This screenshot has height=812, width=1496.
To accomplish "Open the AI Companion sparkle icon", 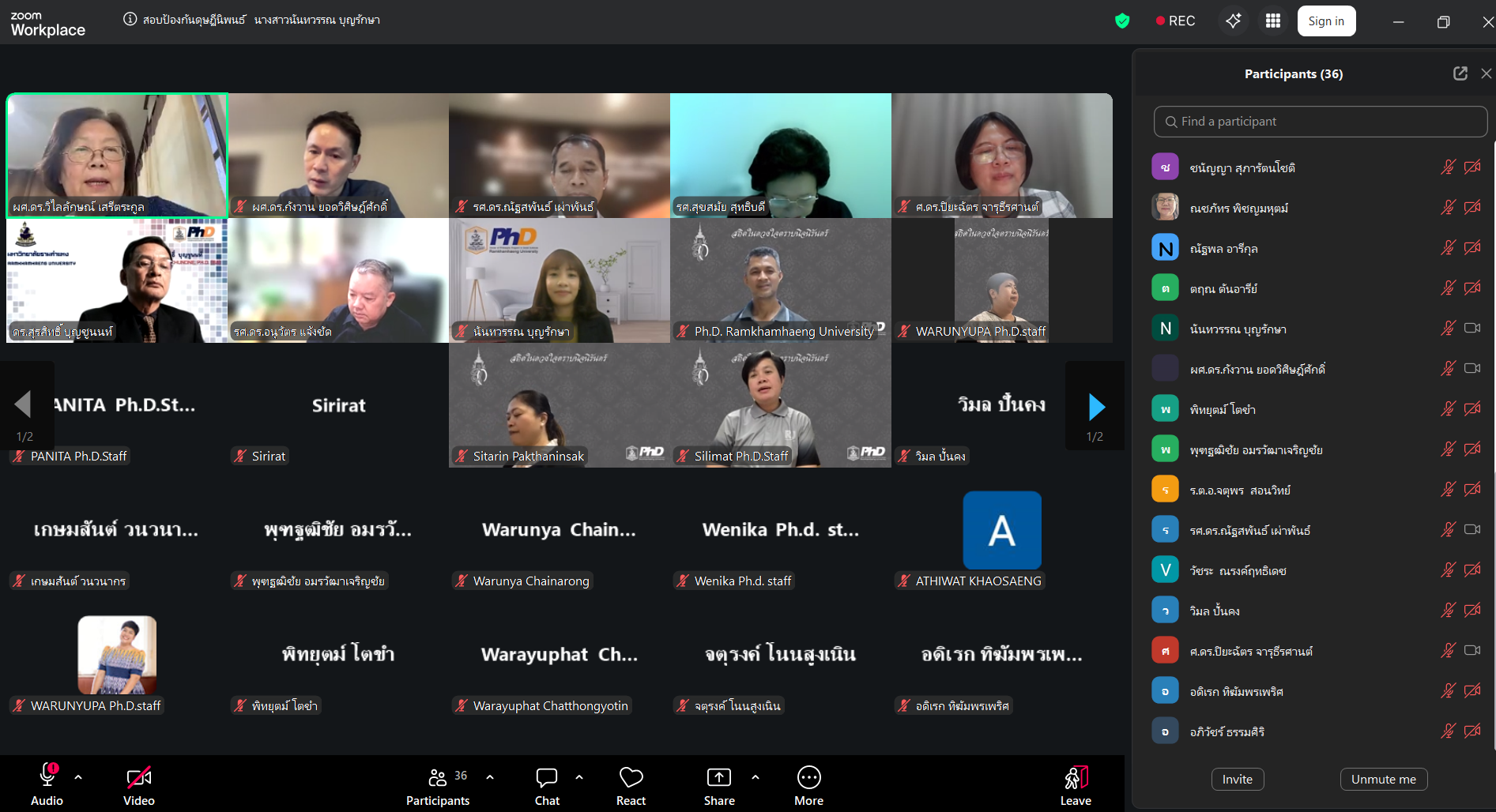I will (1233, 21).
